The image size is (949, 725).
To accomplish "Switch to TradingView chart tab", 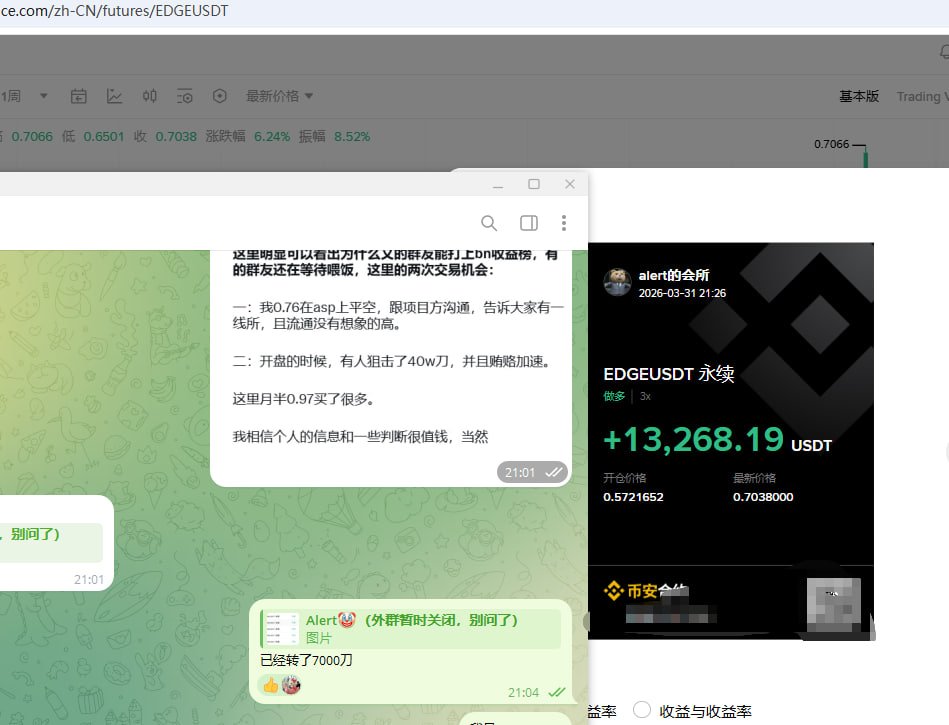I will tap(922, 97).
